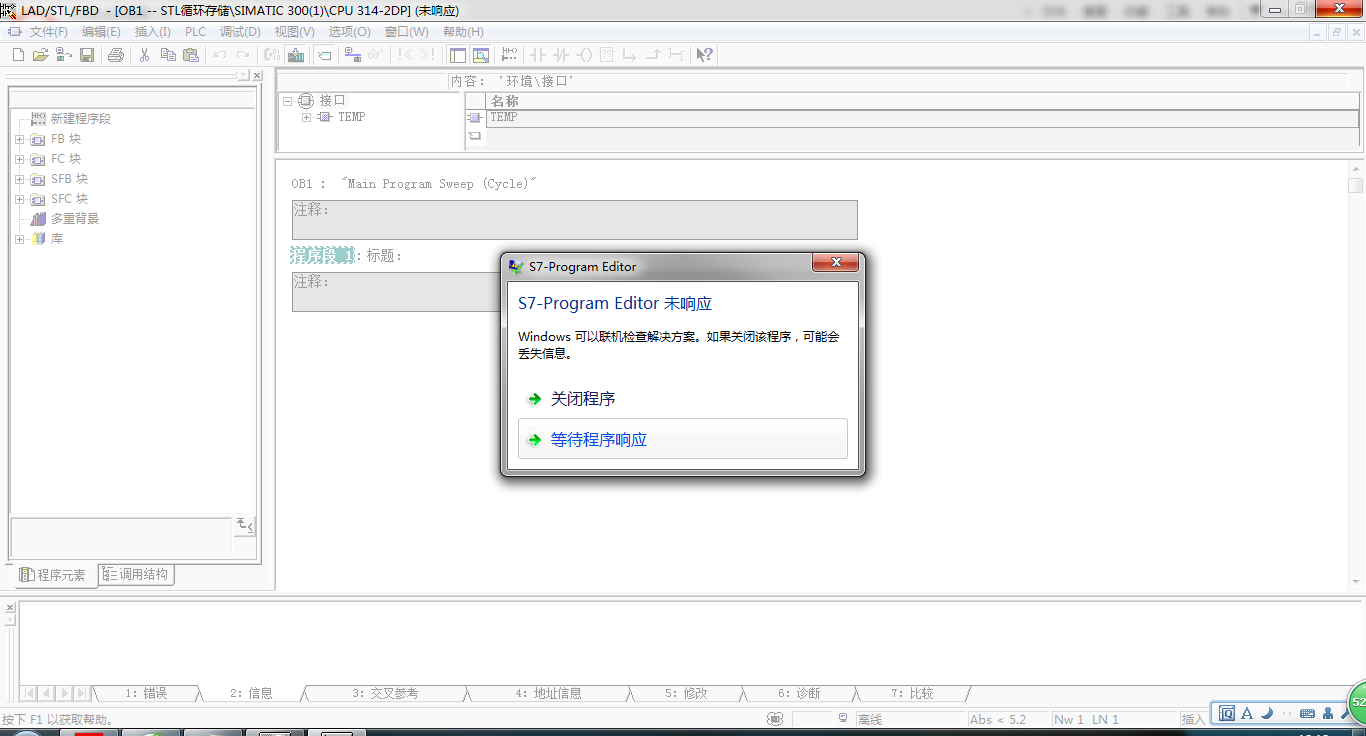Click the New file toolbar icon
The width and height of the screenshot is (1366, 736).
pyautogui.click(x=18, y=55)
